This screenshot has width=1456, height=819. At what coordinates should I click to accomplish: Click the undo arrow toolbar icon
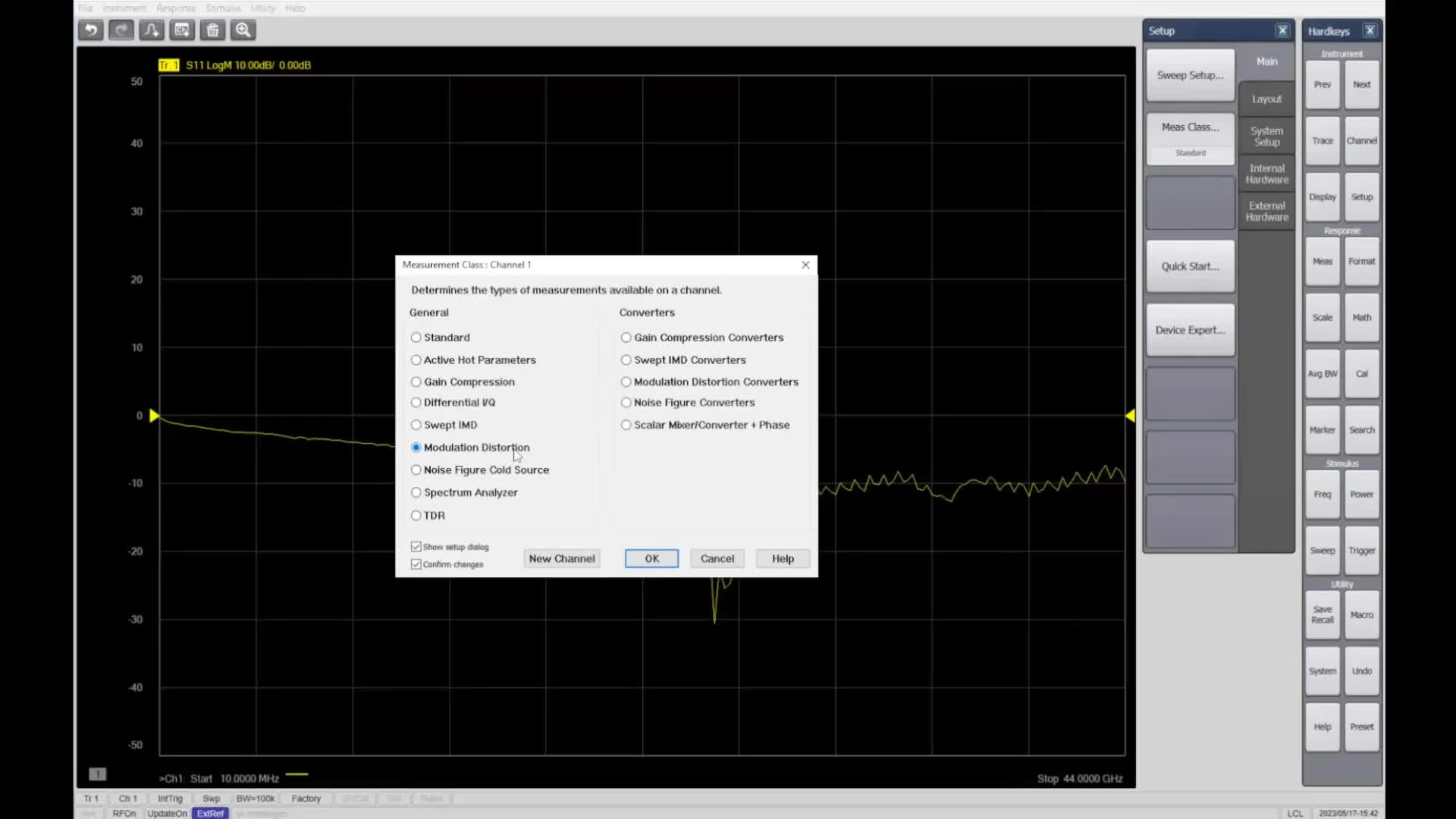[91, 30]
